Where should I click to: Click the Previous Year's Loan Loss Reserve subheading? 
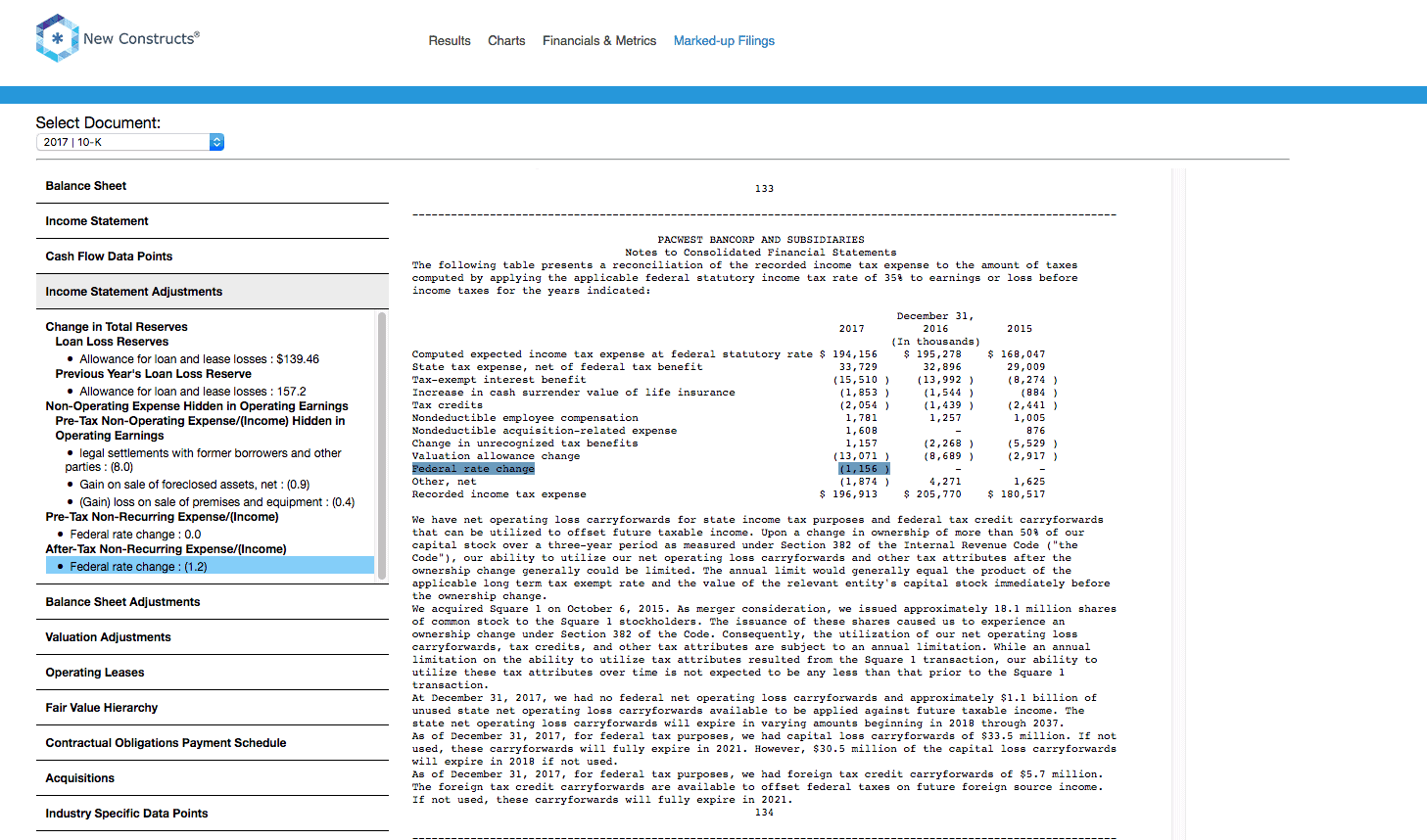[x=153, y=374]
